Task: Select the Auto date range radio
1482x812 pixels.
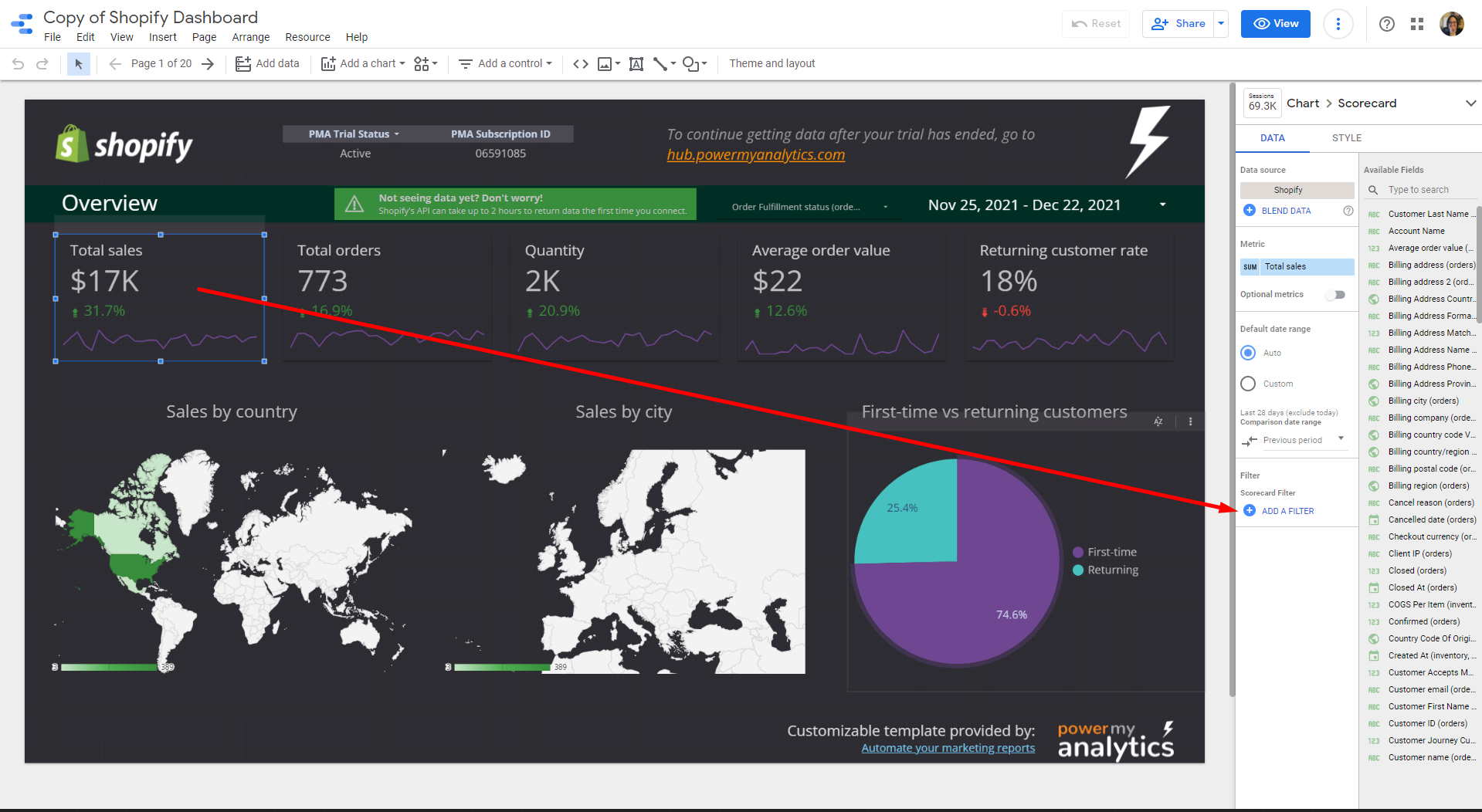Action: (1248, 353)
